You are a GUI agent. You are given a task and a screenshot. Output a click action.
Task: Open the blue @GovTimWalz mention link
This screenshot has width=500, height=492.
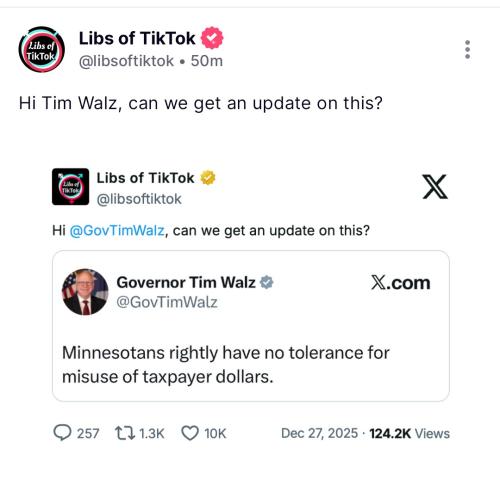tap(117, 230)
